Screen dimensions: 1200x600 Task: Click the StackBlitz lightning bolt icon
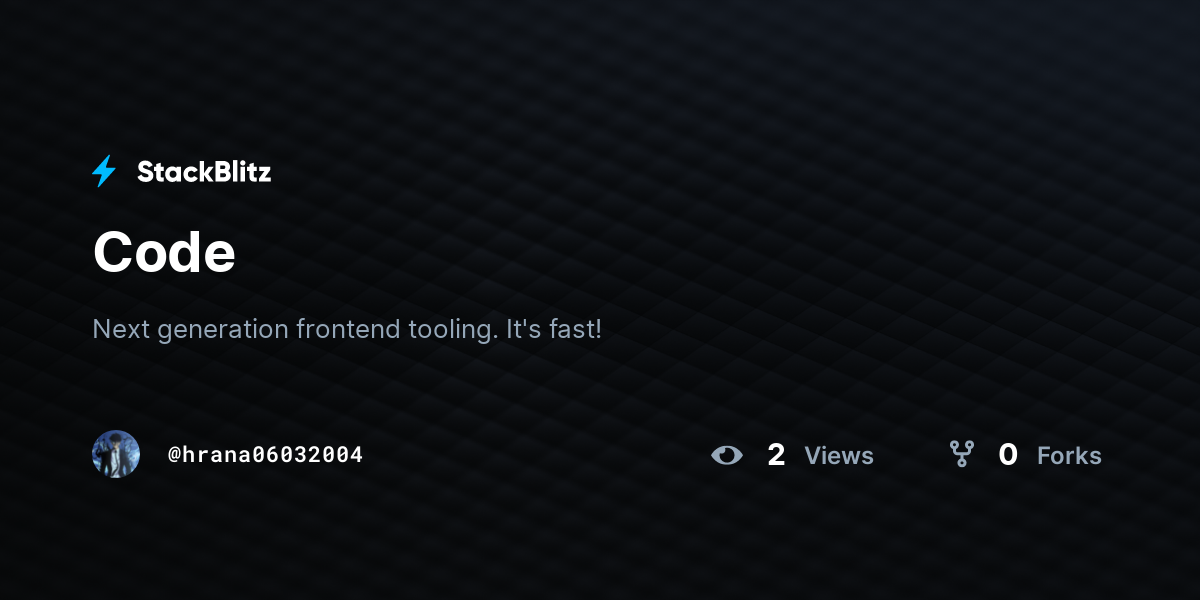(104, 172)
